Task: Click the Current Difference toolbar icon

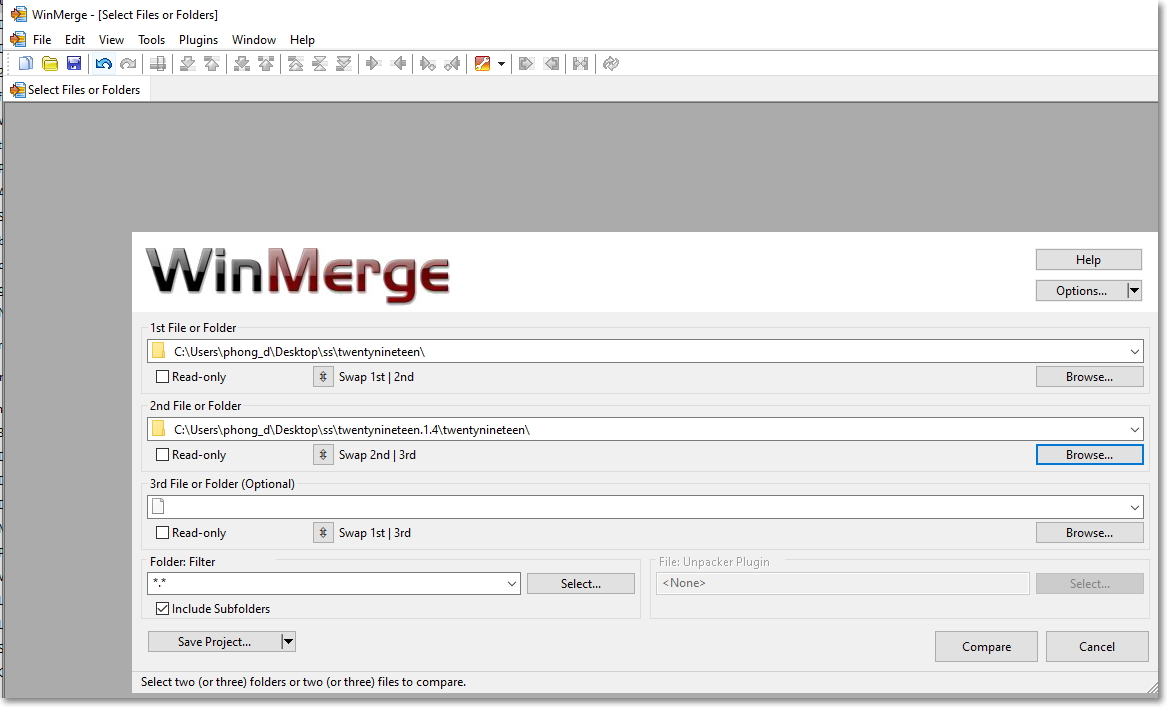Action: pos(319,64)
